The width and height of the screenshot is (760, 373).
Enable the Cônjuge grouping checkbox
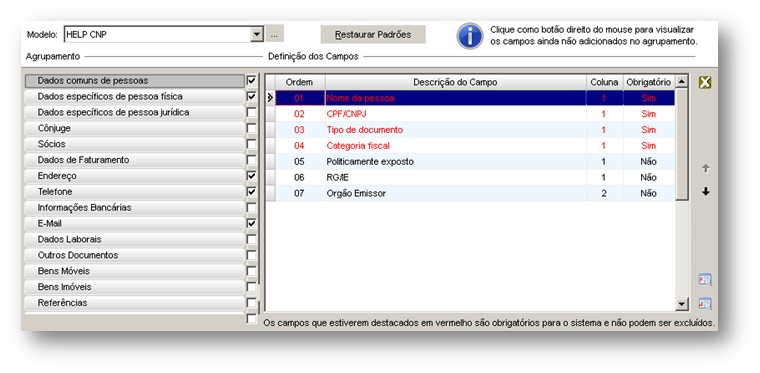tap(251, 128)
